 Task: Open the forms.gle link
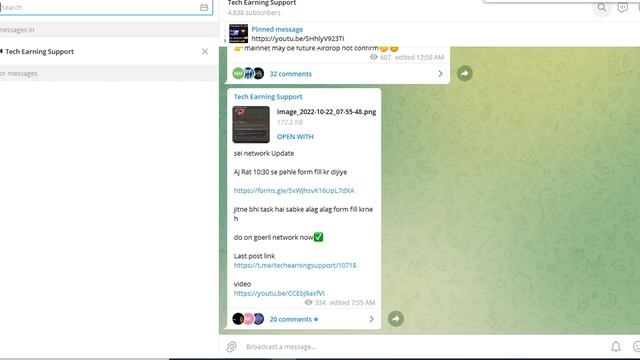point(294,191)
